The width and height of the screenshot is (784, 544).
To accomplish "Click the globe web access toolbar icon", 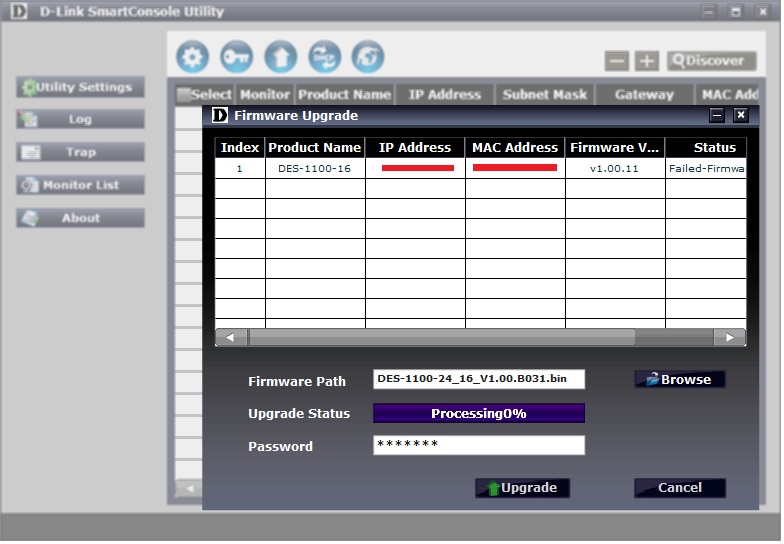I will [x=368, y=57].
